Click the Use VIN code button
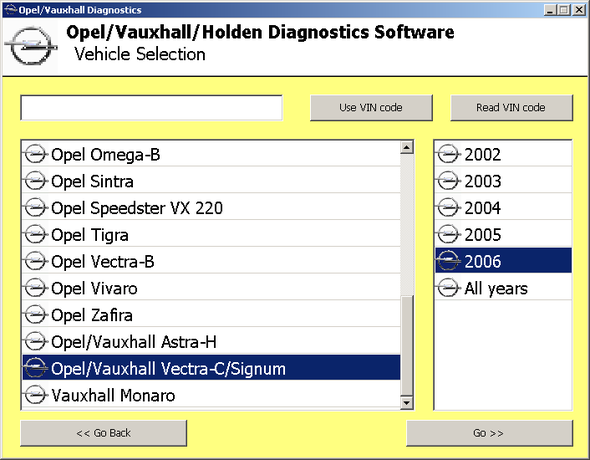The width and height of the screenshot is (590, 460). click(371, 108)
